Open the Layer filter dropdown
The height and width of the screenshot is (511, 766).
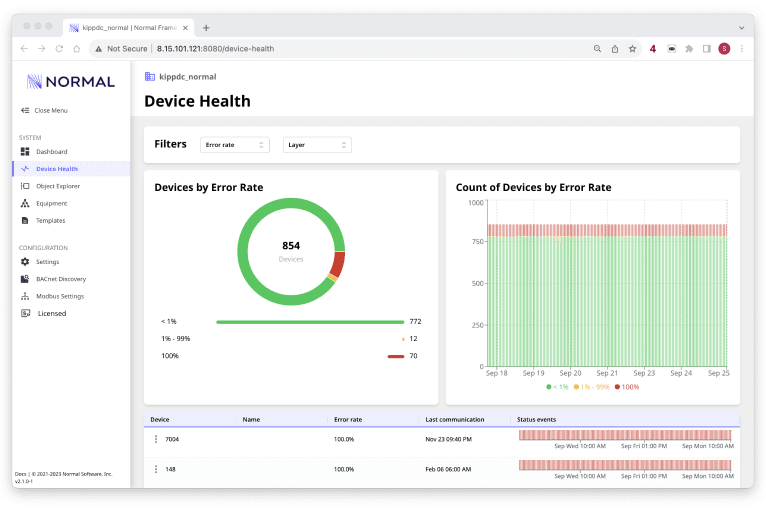click(317, 145)
